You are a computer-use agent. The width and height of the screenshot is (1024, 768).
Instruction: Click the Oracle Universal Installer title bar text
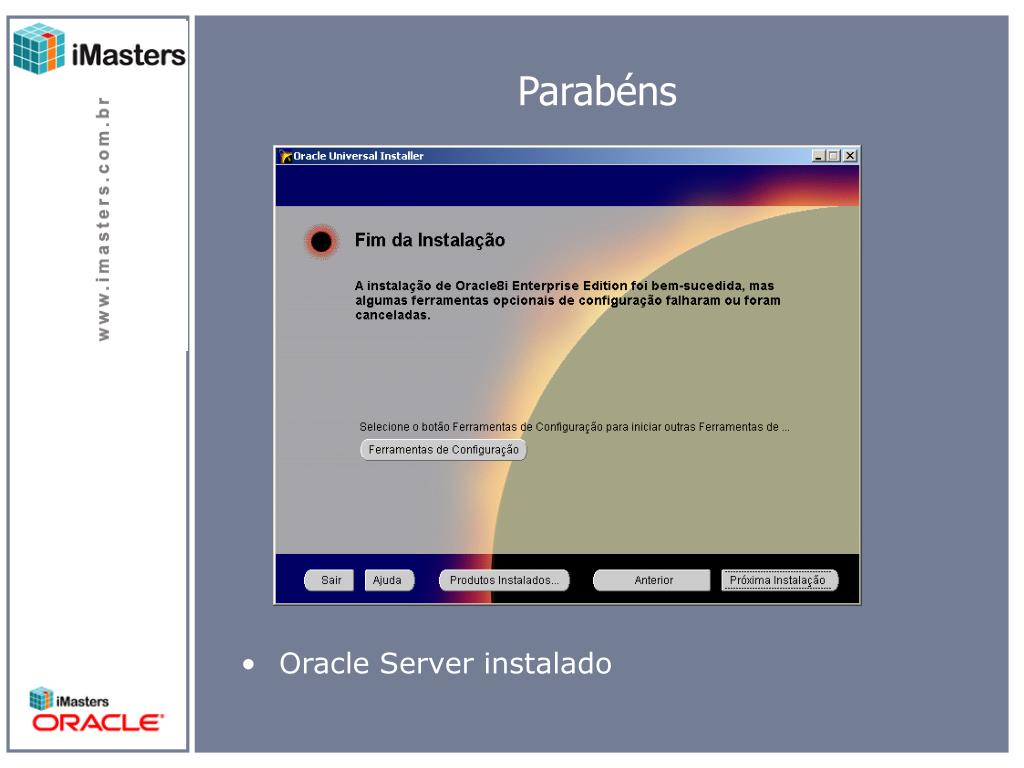(x=359, y=156)
